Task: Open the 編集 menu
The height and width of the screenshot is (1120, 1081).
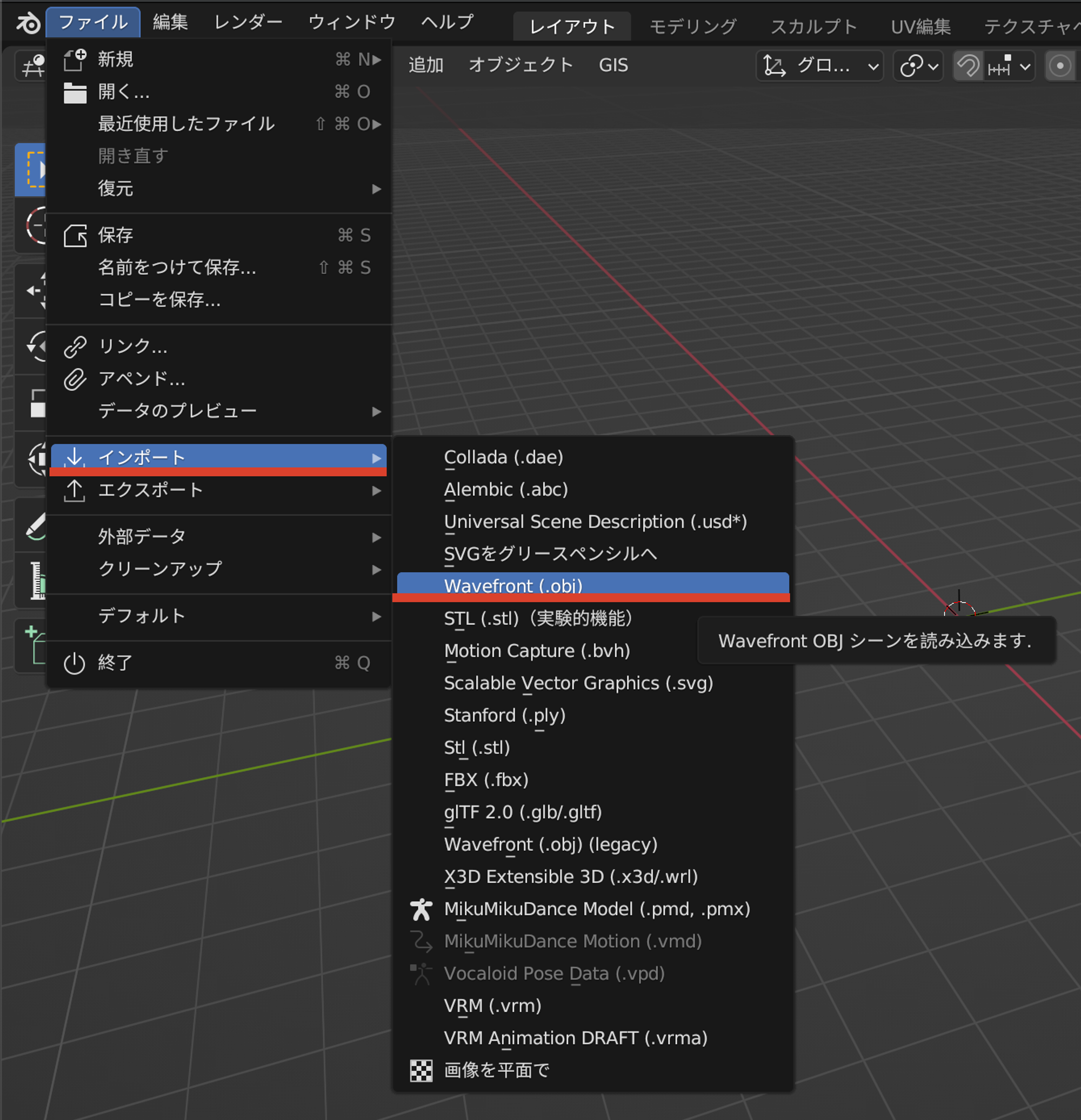Action: pyautogui.click(x=170, y=22)
